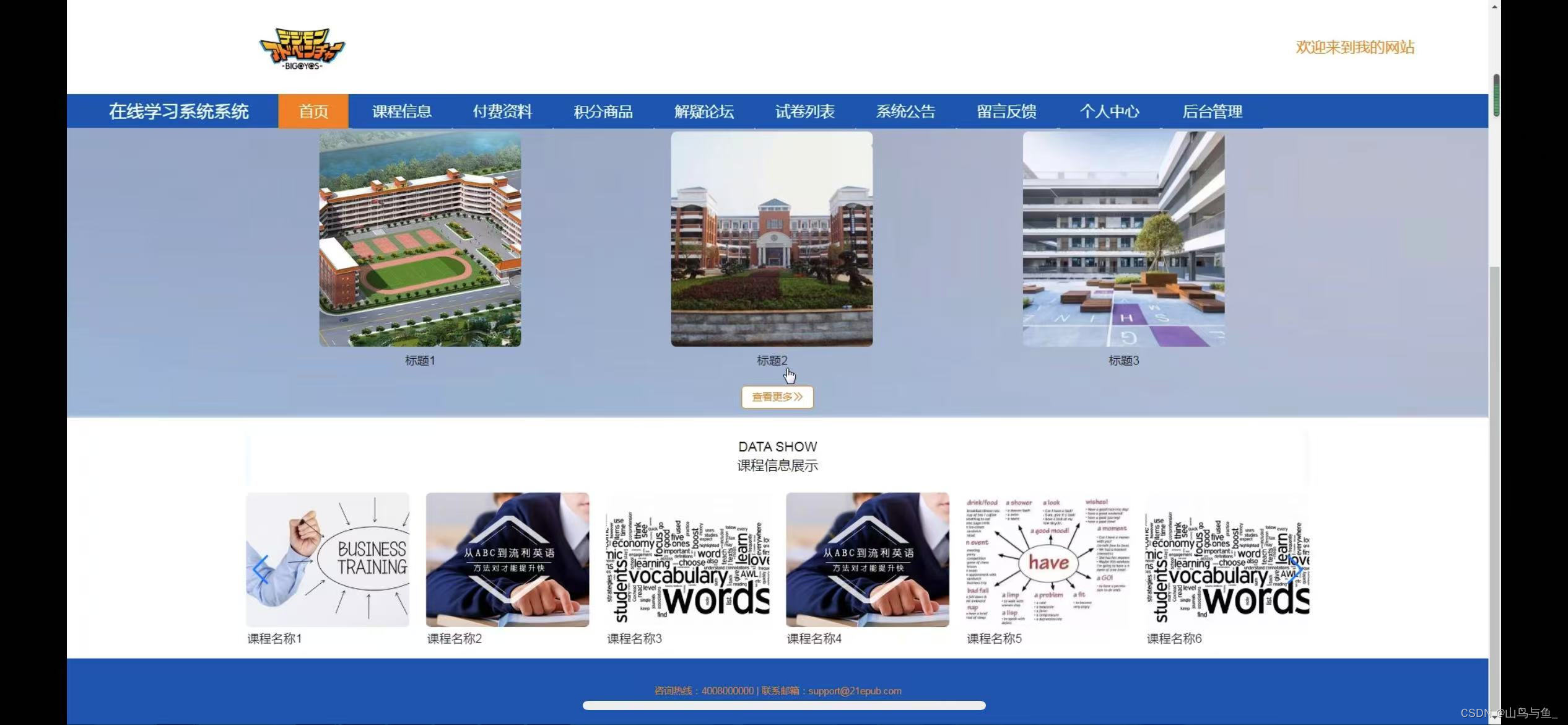Select 积分商品 in navigation bar
This screenshot has width=1568, height=725.
(x=603, y=112)
